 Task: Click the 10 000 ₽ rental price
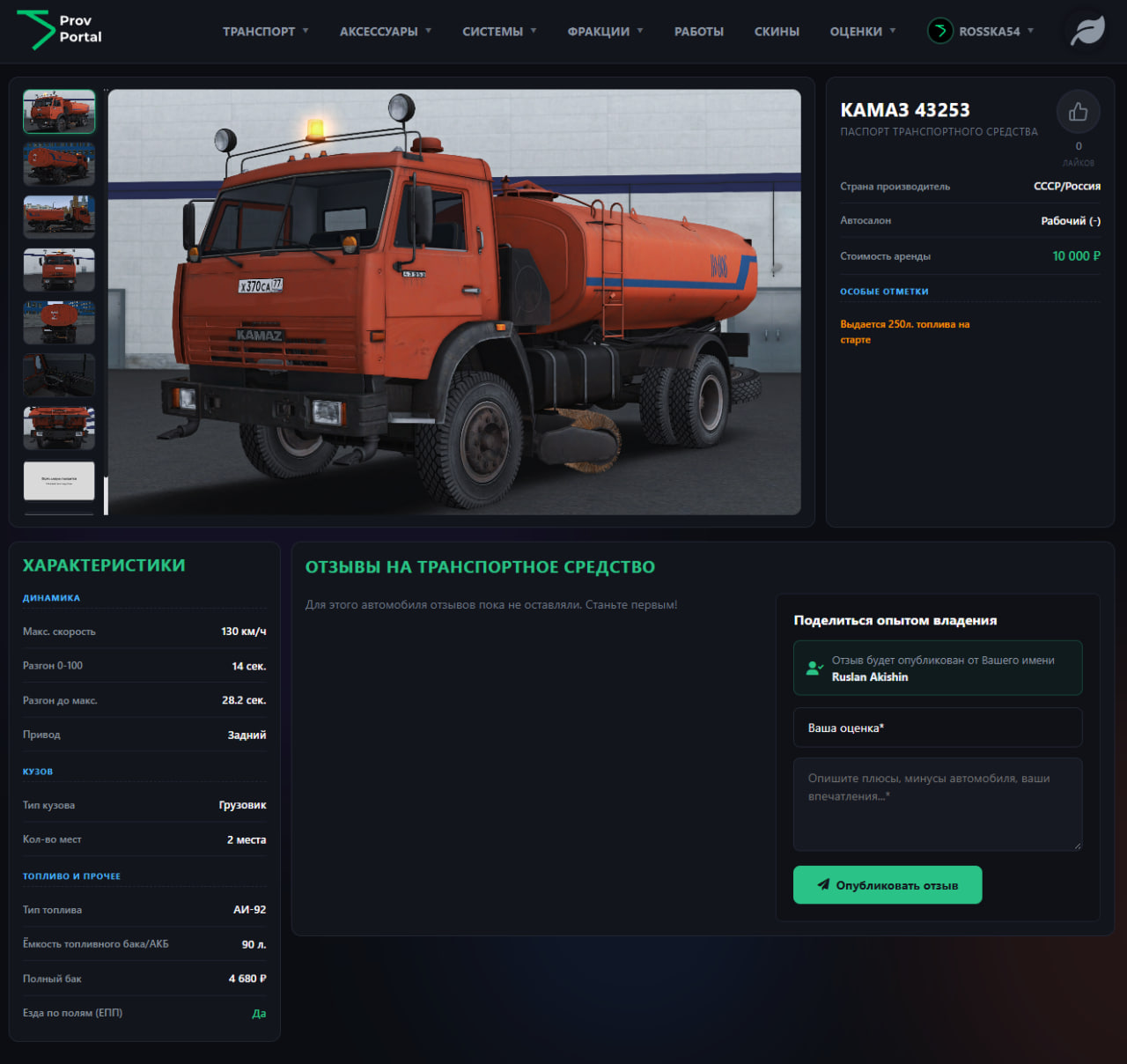click(x=1077, y=255)
